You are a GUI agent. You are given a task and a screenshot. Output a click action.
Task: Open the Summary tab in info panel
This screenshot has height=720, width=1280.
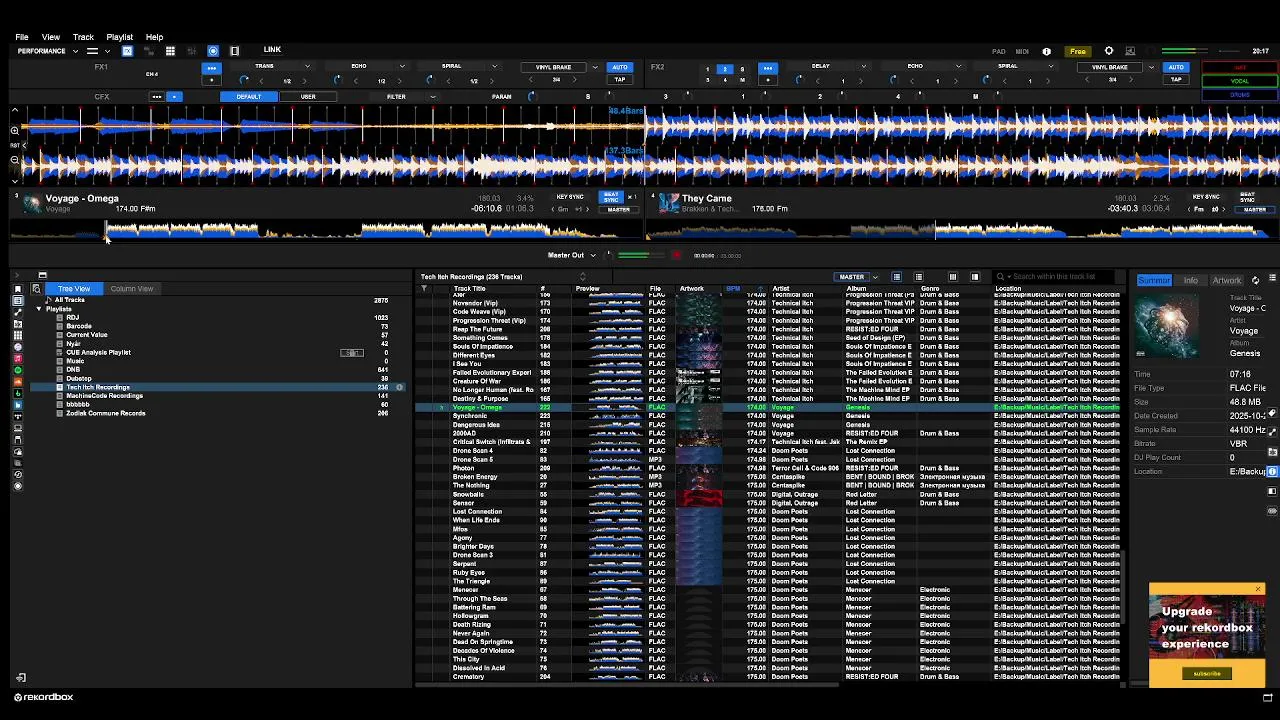coord(1153,281)
